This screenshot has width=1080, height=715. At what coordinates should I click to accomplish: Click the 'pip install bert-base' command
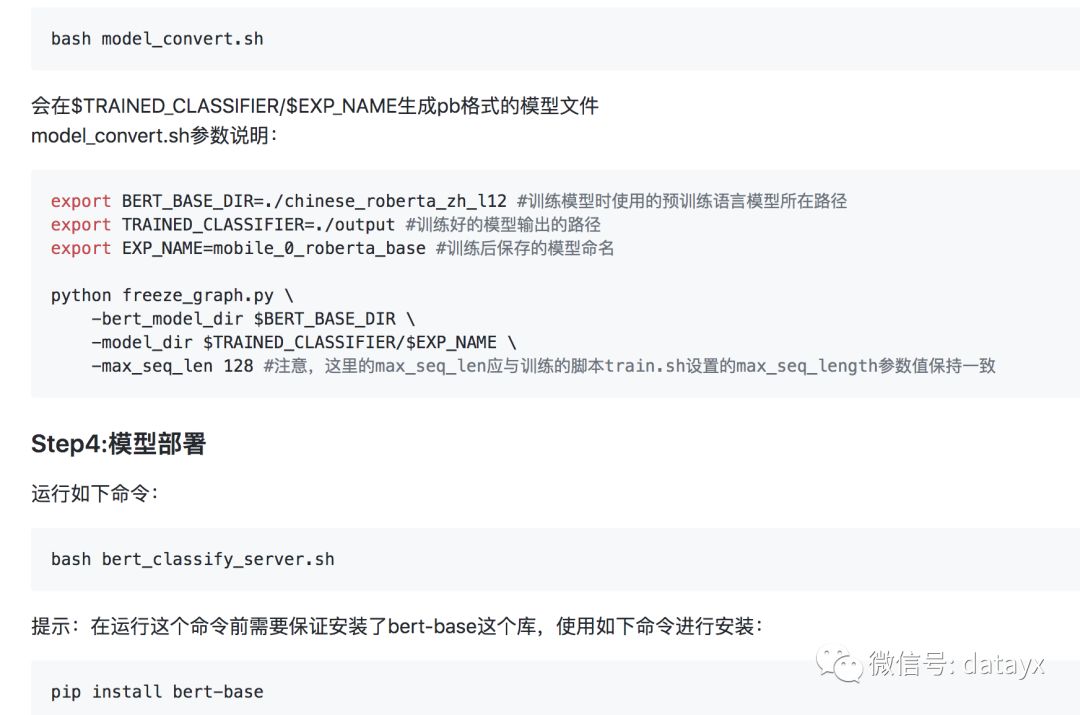tap(157, 692)
